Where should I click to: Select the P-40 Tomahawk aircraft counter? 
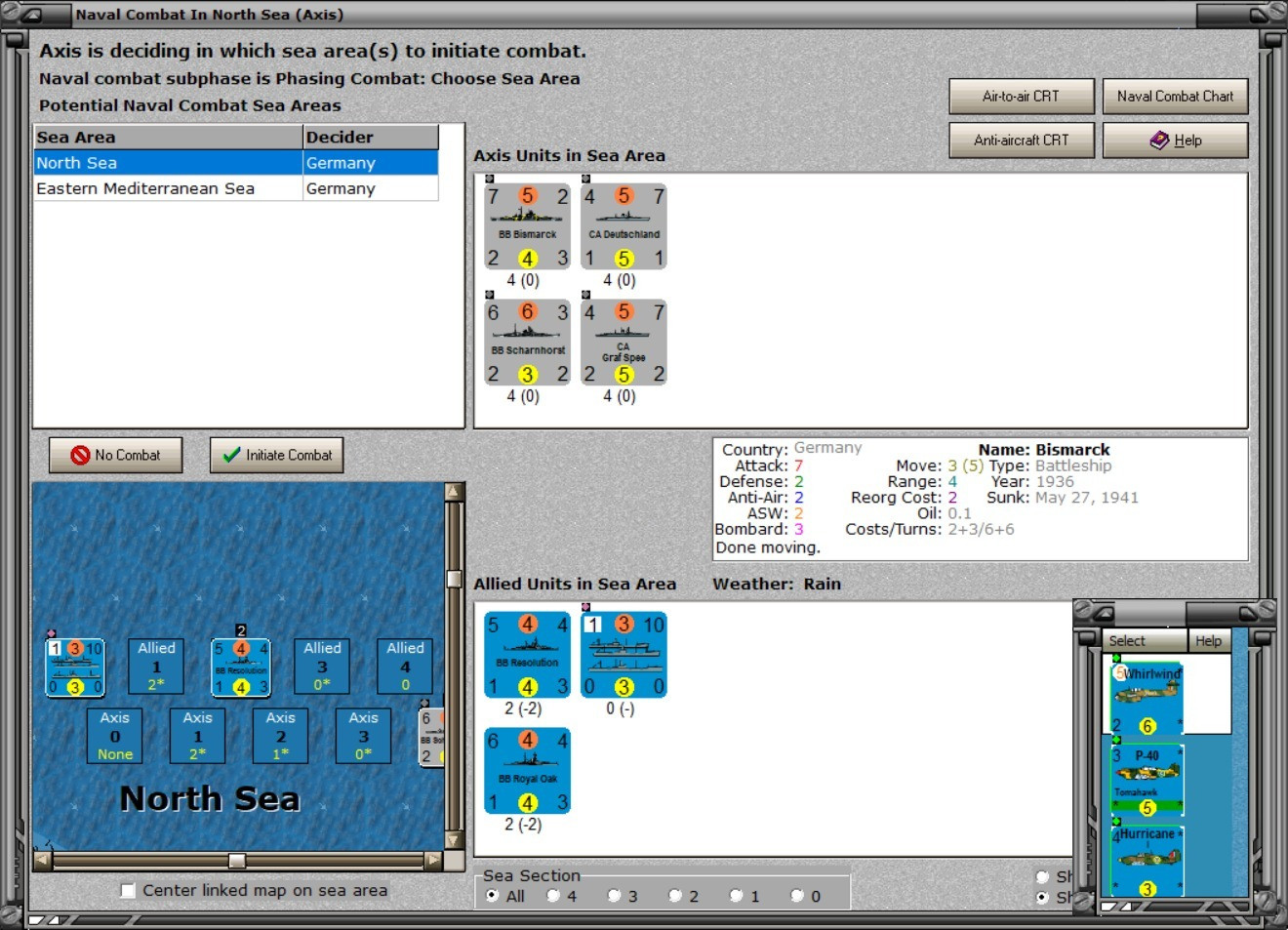tap(1147, 781)
